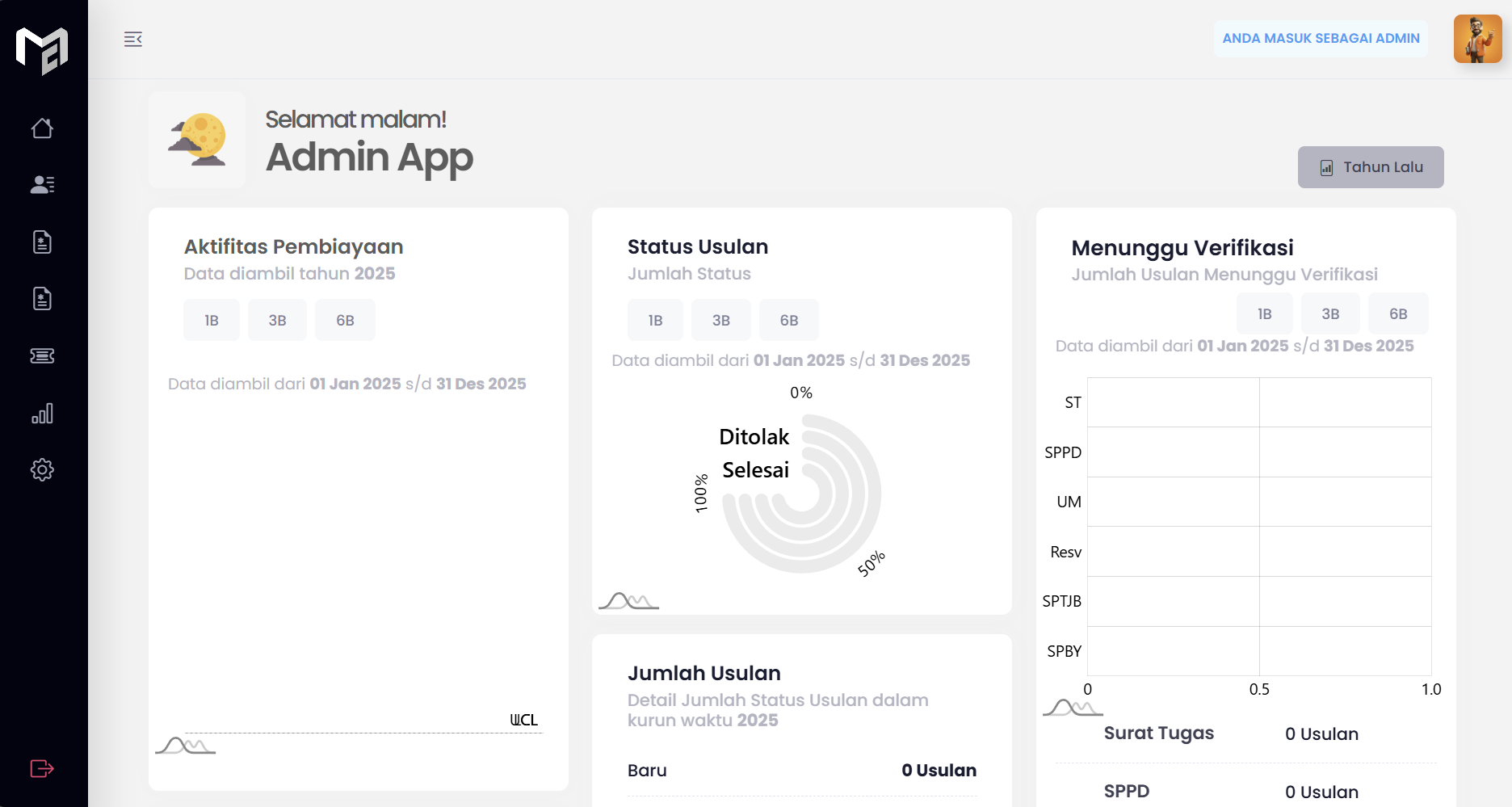Open the bar chart reports sidebar icon
The width and height of the screenshot is (1512, 807).
point(42,414)
